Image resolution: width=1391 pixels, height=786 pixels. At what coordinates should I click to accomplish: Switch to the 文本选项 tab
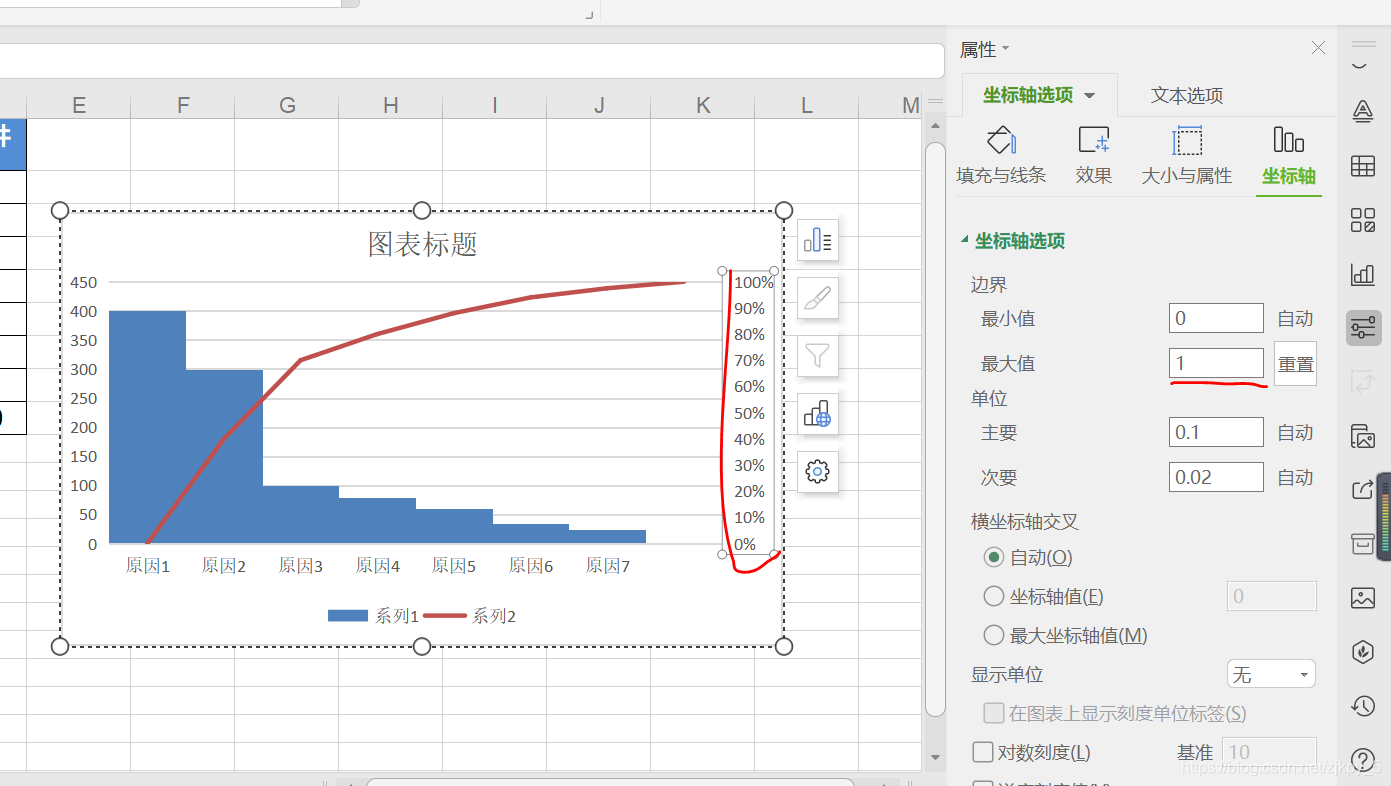1187,96
